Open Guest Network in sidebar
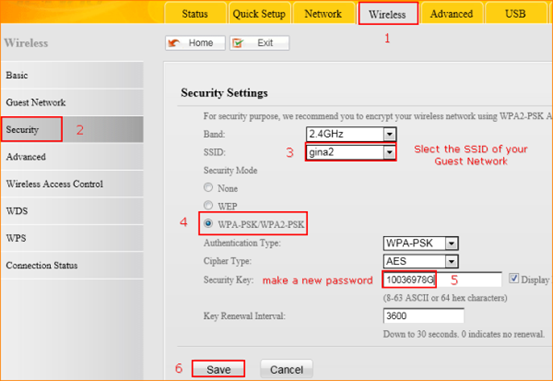 tap(72, 102)
